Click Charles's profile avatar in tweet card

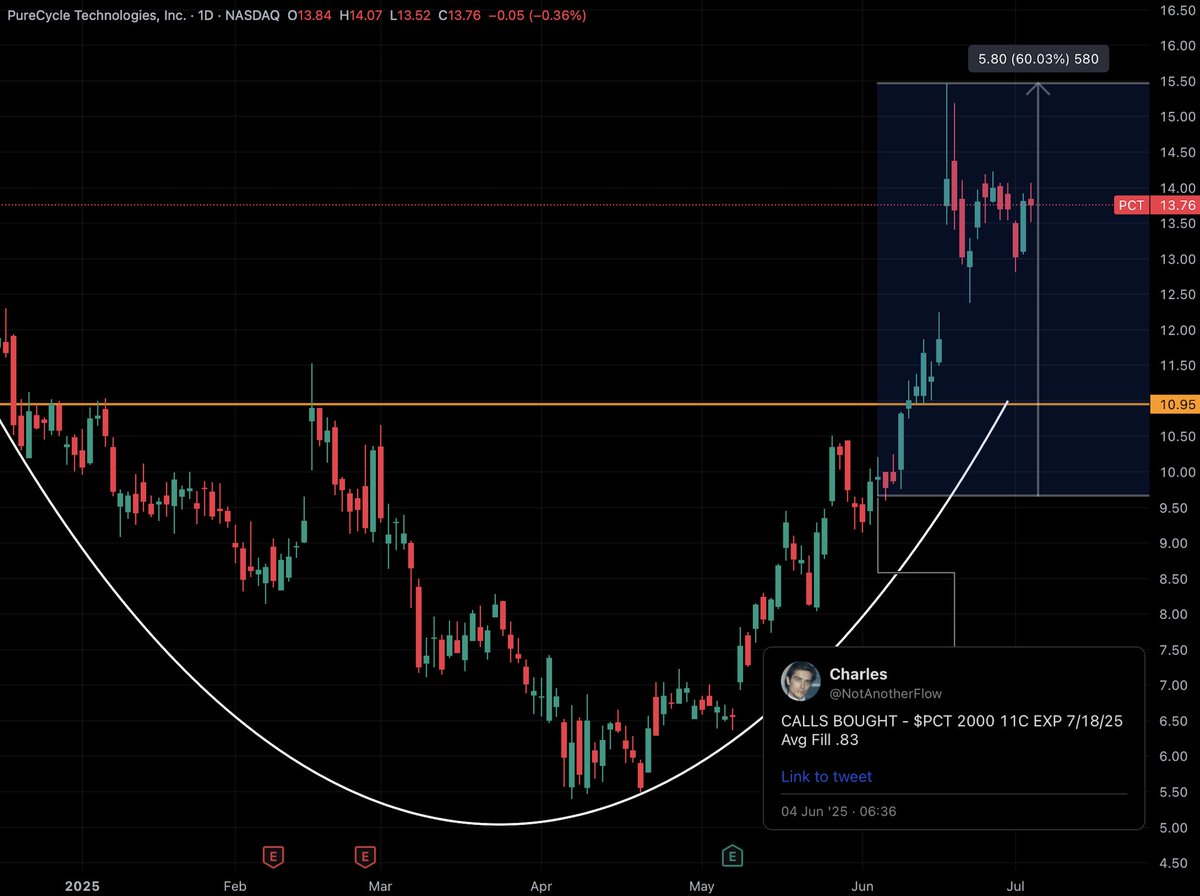tap(801, 682)
